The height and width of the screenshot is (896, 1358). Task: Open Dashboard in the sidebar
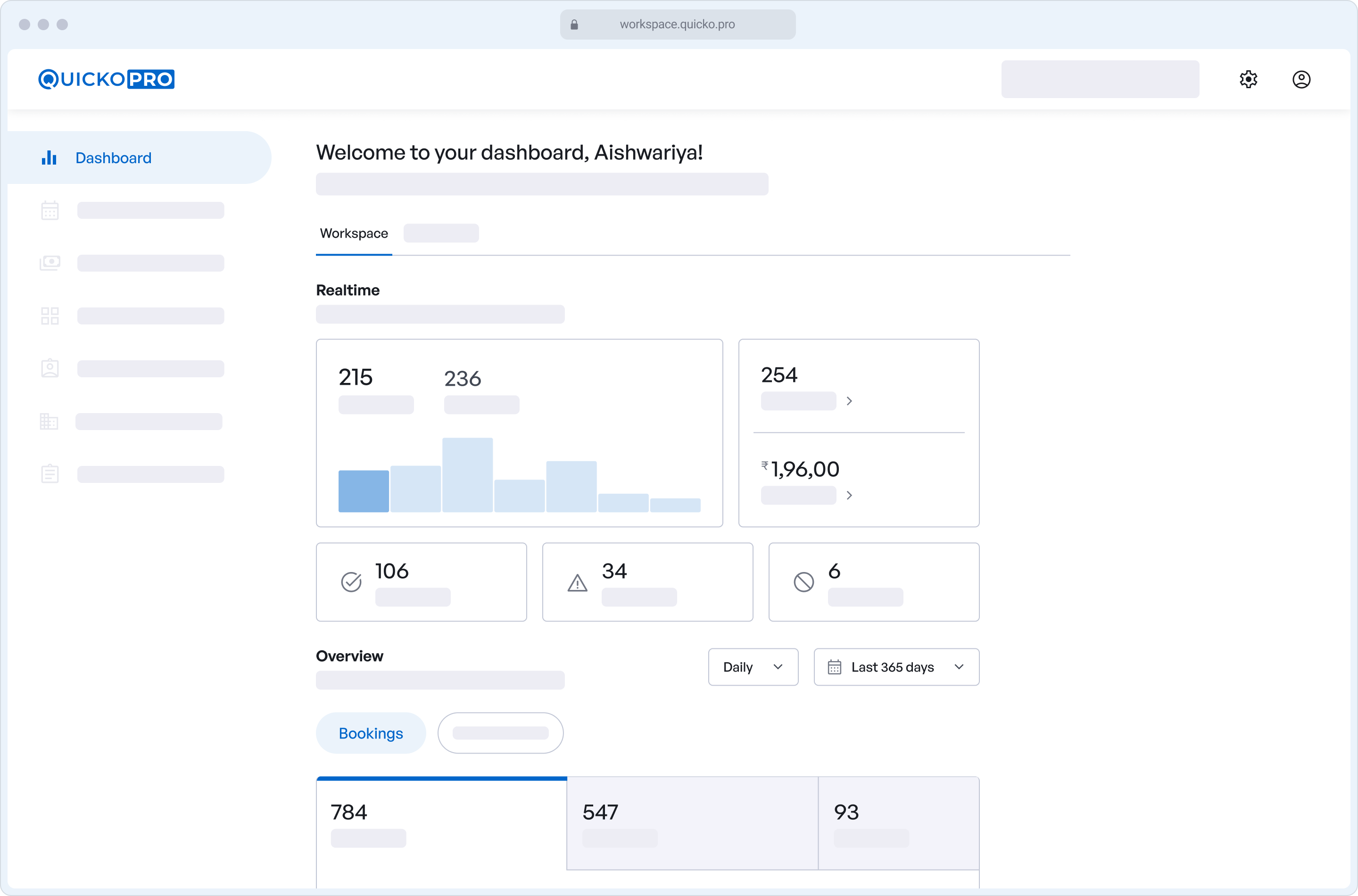pos(140,158)
